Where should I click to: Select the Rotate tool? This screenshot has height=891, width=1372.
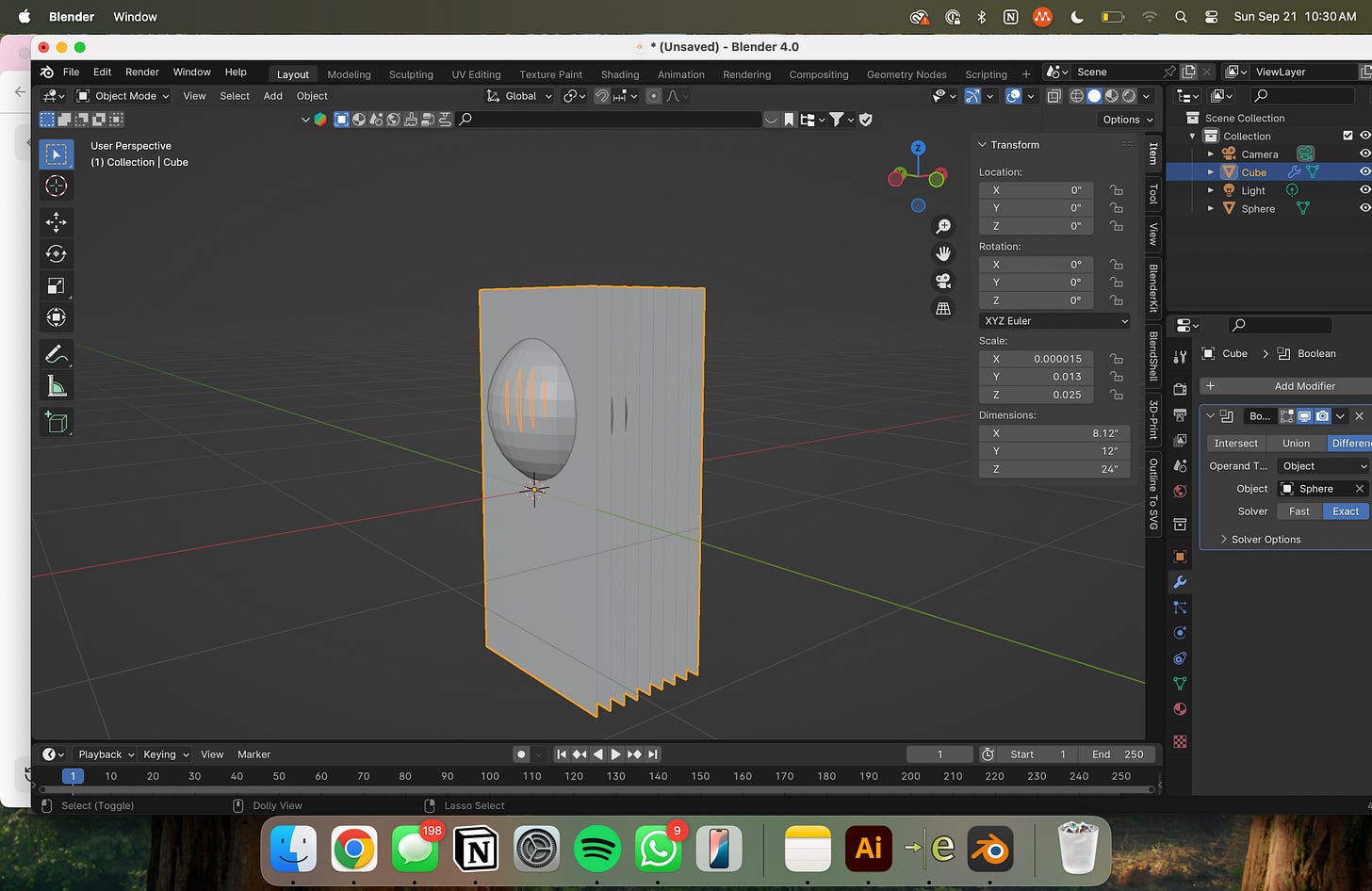tap(56, 253)
